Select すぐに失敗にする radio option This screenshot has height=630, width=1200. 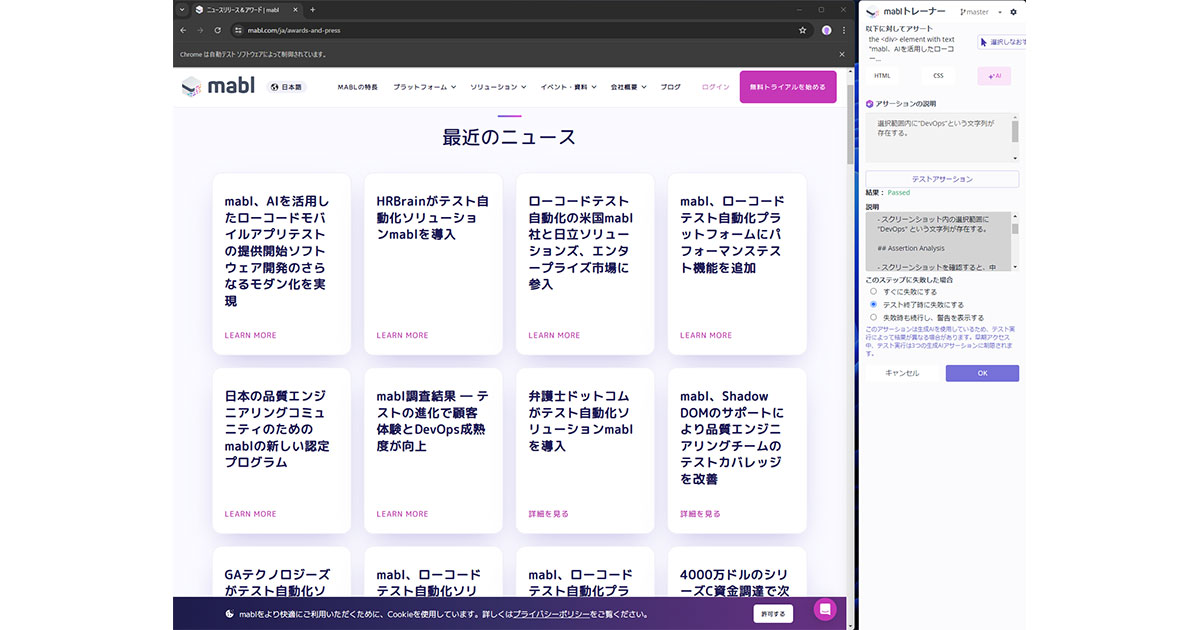point(873,292)
